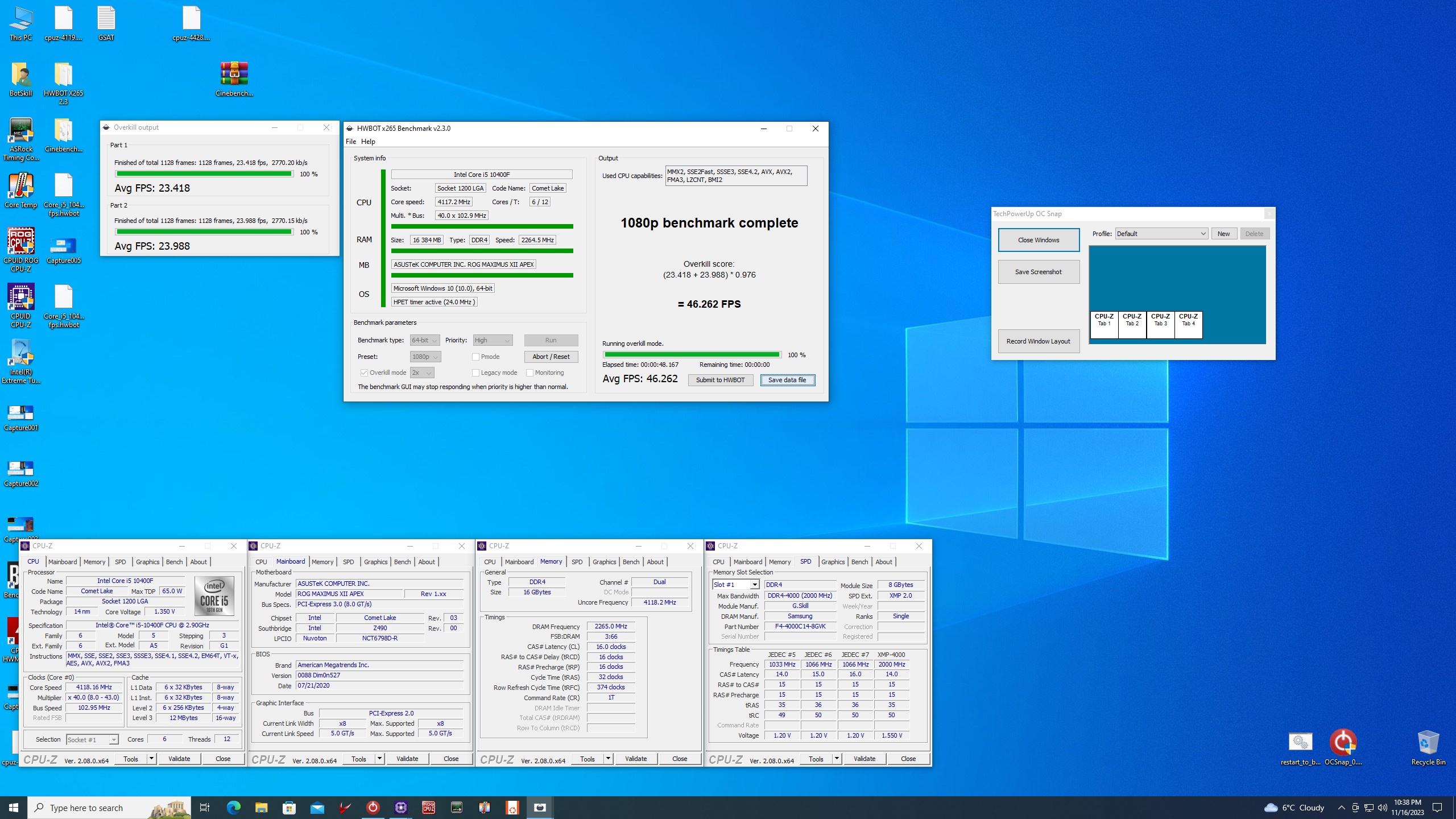The width and height of the screenshot is (1456, 819).
Task: Launch ASRock Timing Configurator shortcut
Action: click(20, 139)
